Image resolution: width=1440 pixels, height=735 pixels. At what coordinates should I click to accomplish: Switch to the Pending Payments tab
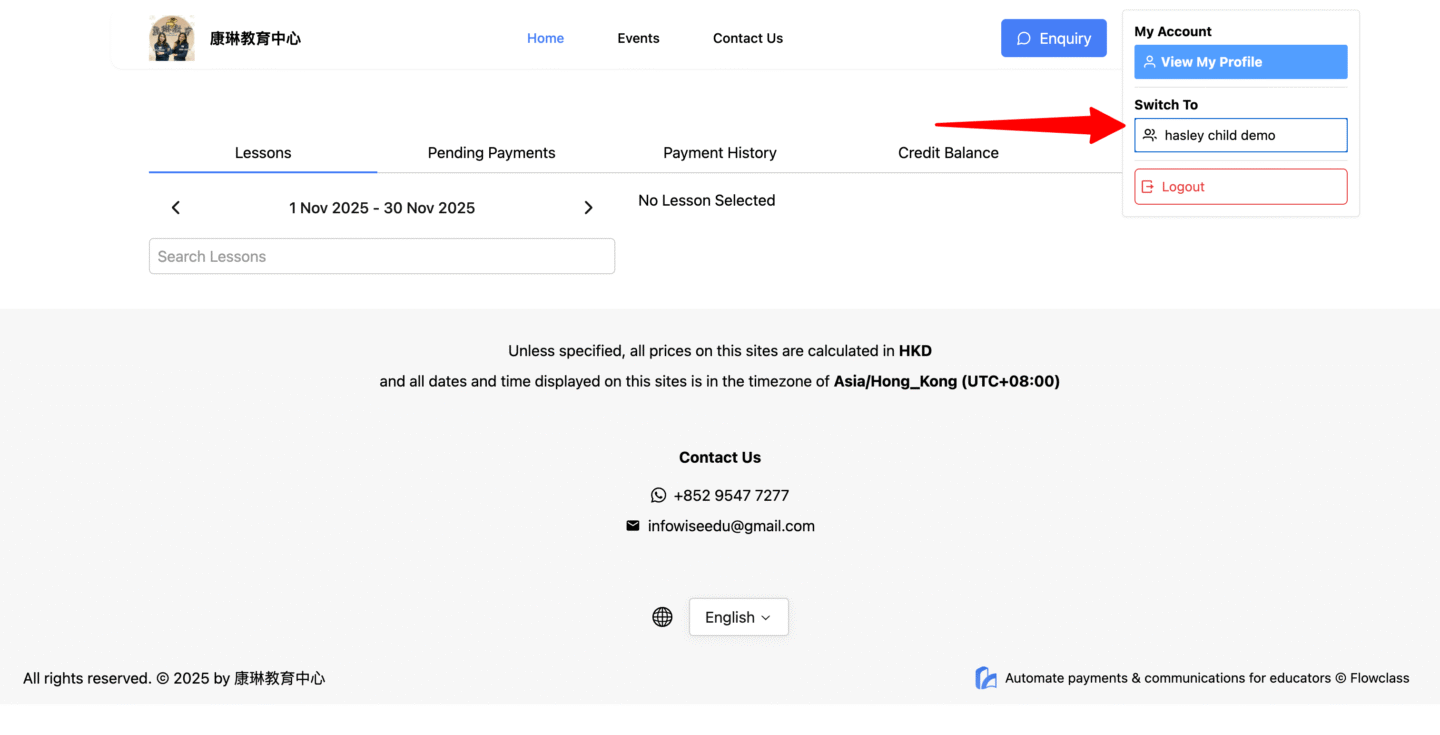(491, 153)
